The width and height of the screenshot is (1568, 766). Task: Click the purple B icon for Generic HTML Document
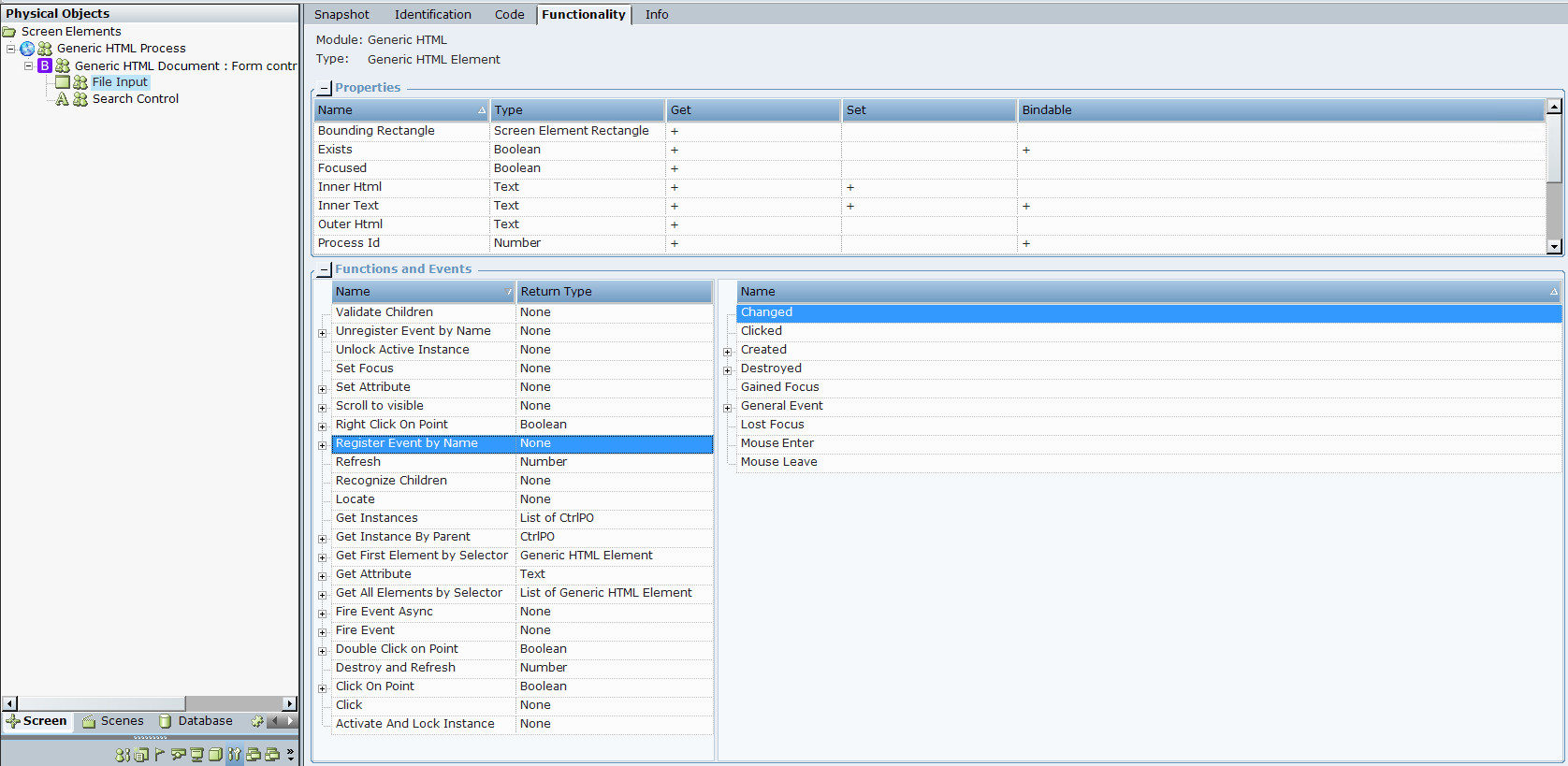[x=44, y=65]
